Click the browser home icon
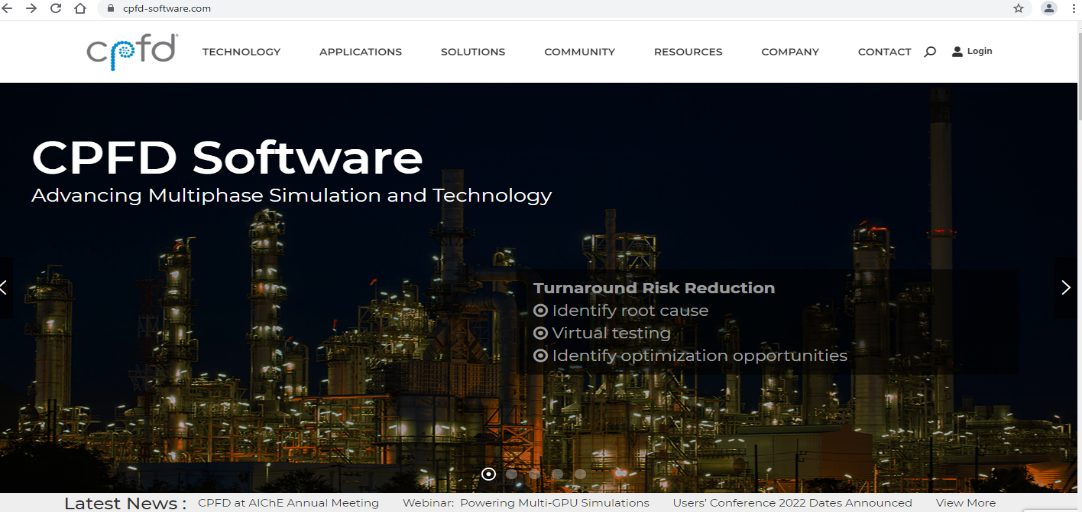Screen dimensions: 1082x512 [x=80, y=8]
